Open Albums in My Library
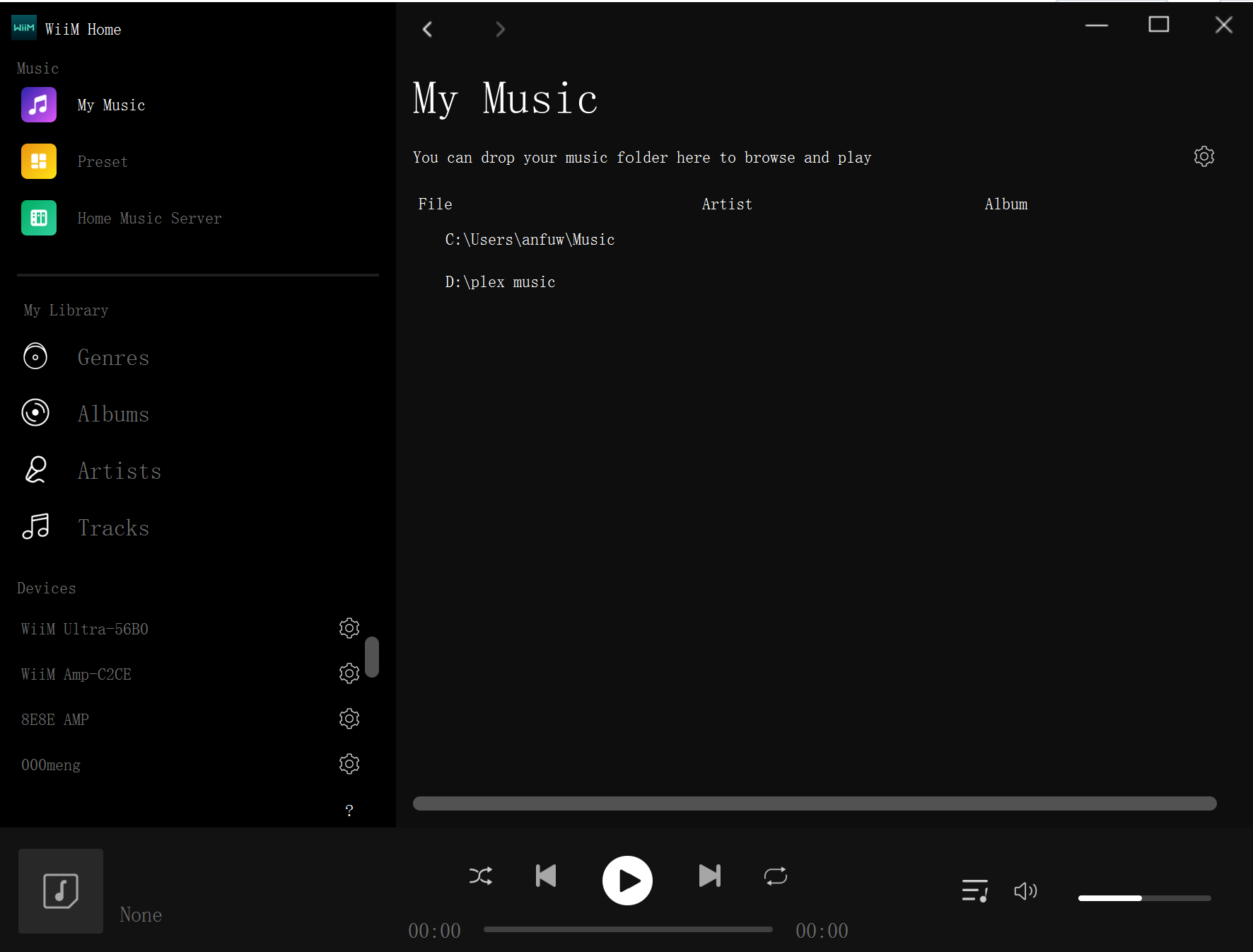This screenshot has width=1253, height=952. point(113,414)
